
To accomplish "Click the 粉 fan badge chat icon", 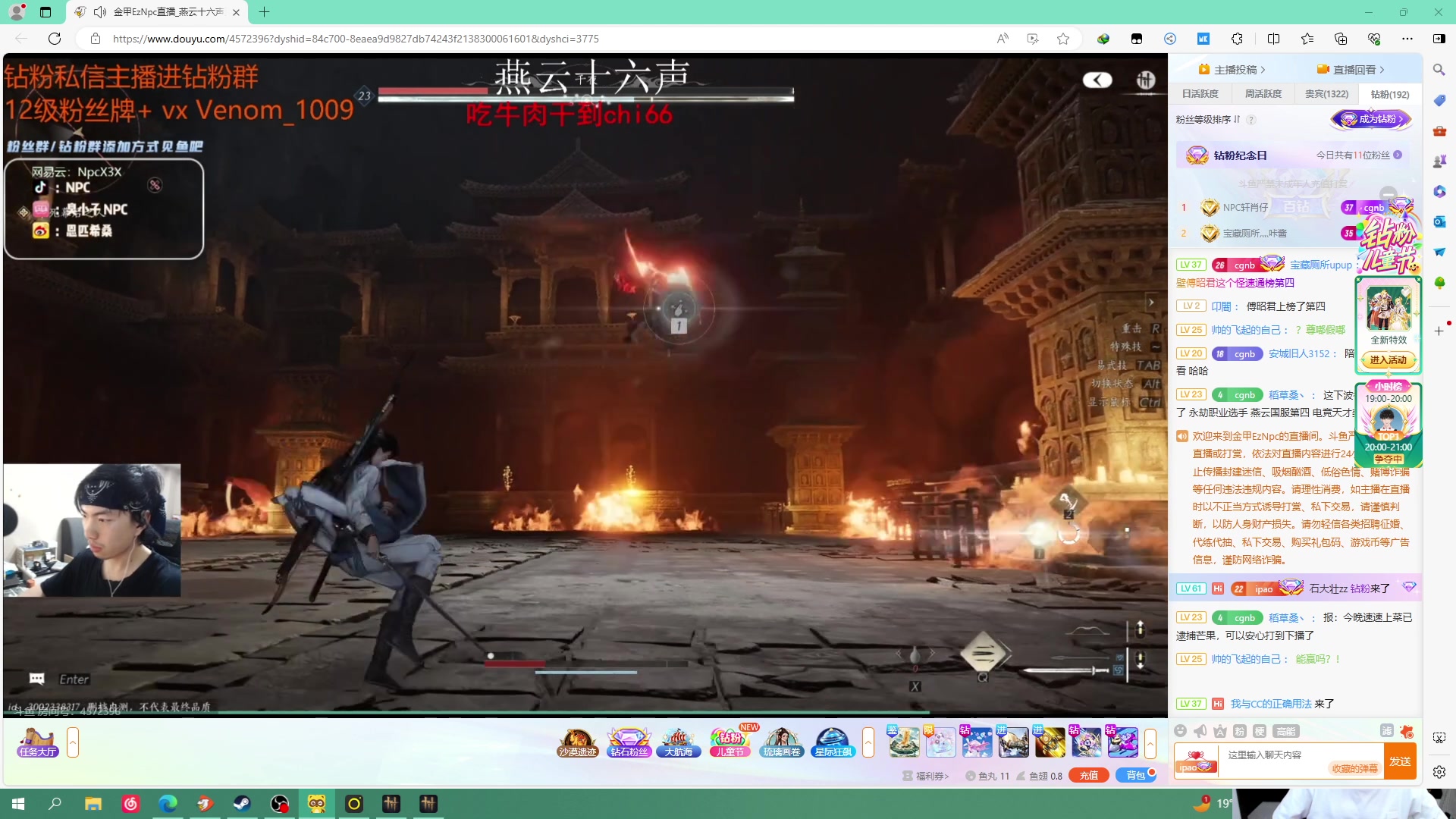I will click(1240, 731).
